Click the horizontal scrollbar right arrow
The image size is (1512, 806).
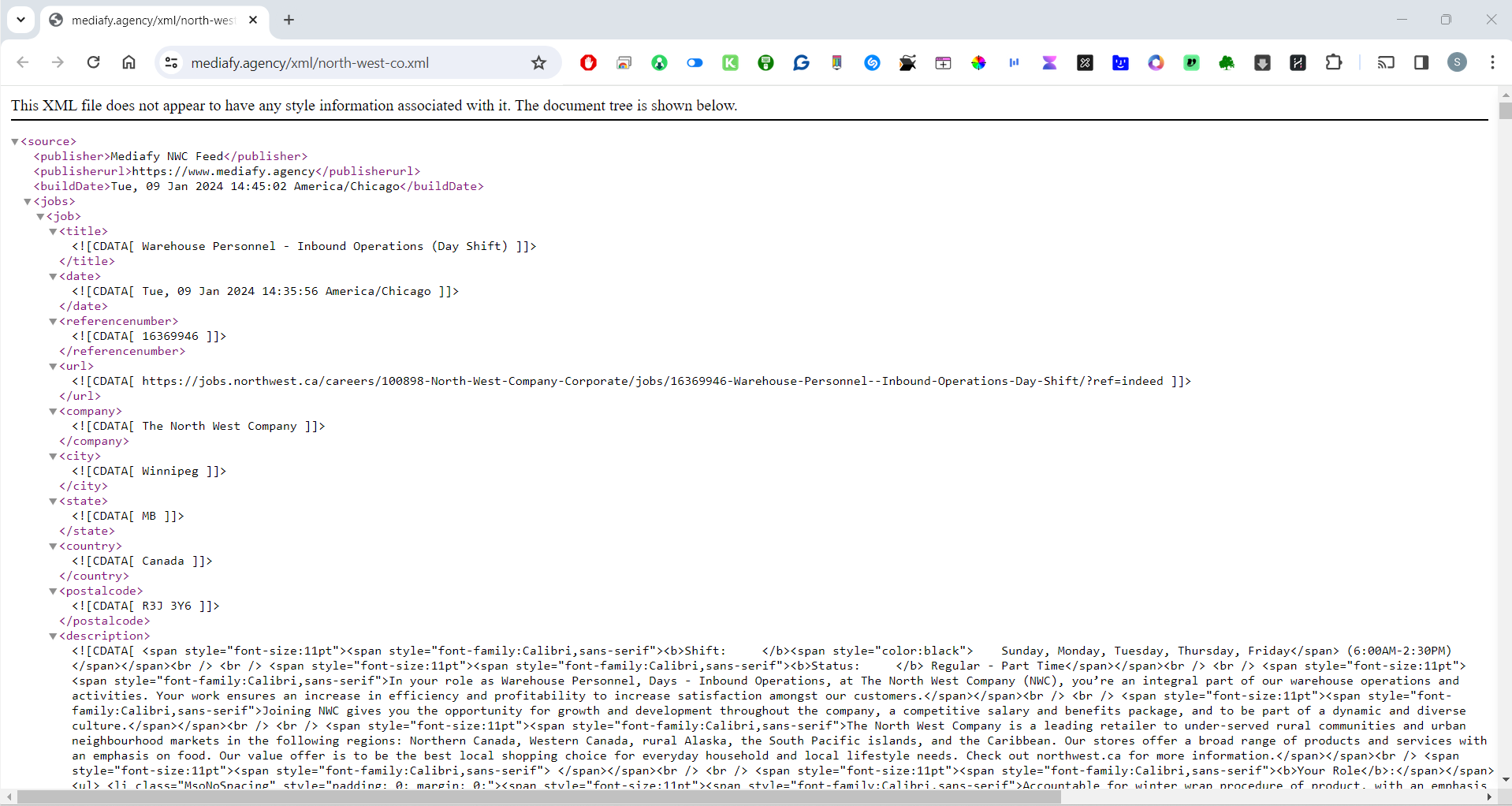pos(1489,797)
